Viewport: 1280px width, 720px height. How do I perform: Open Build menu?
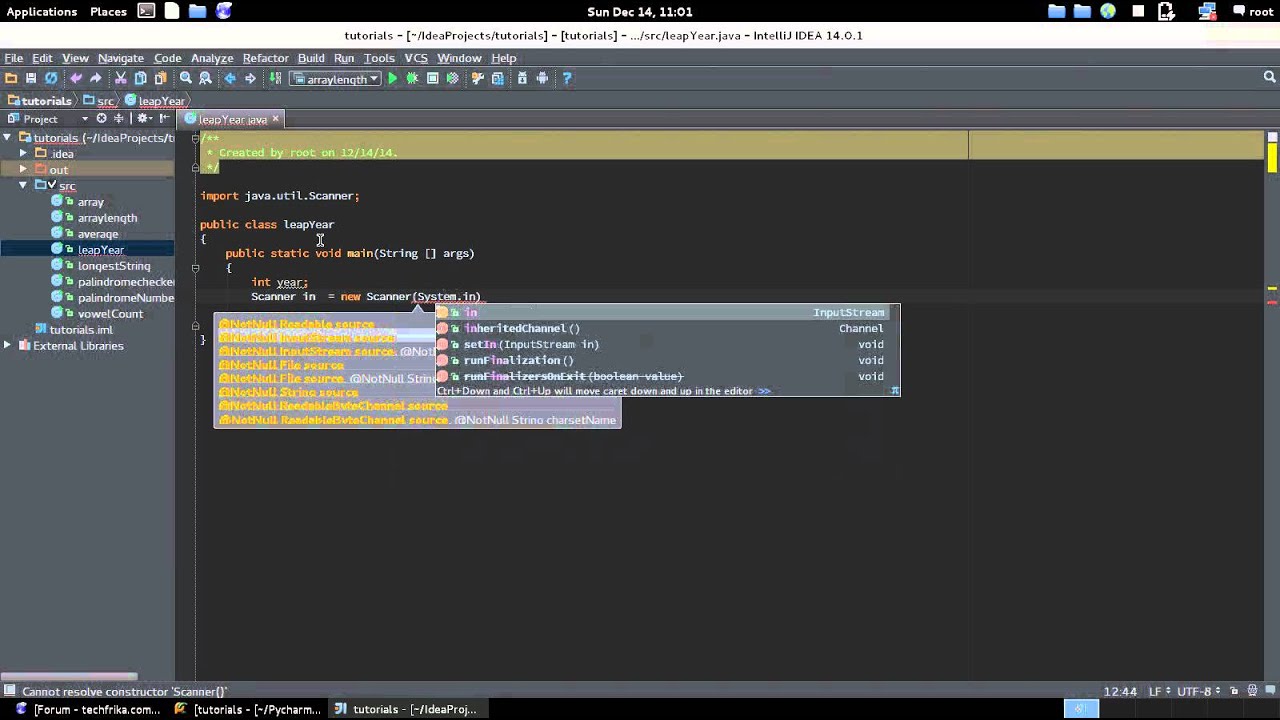tap(311, 58)
